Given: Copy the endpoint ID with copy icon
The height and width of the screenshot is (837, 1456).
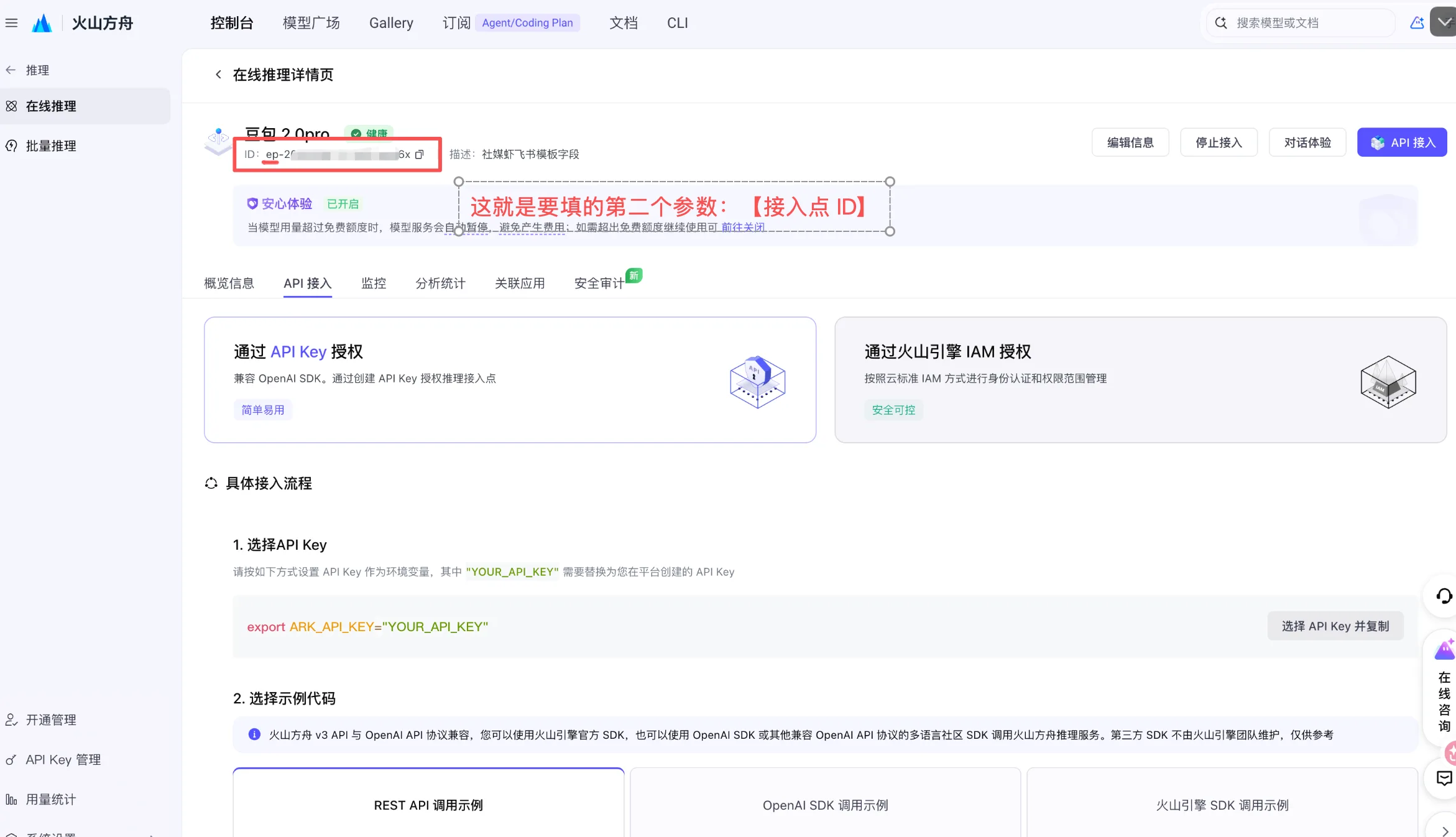Looking at the screenshot, I should [420, 154].
